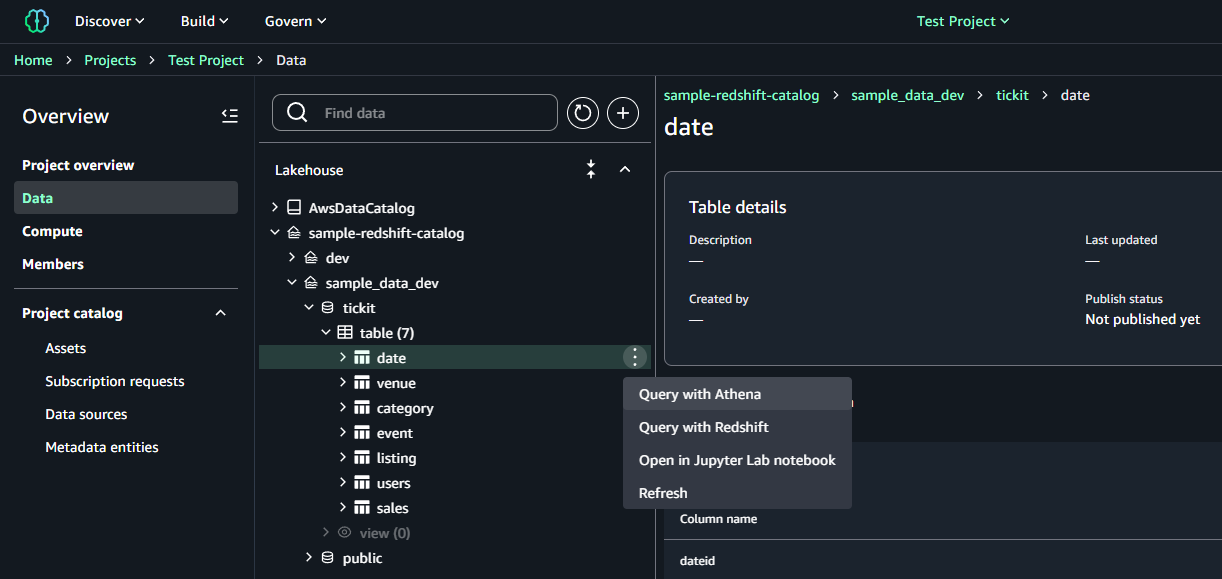
Task: Open sample-redshift-catalog breadcrumb in details pane
Action: click(741, 95)
